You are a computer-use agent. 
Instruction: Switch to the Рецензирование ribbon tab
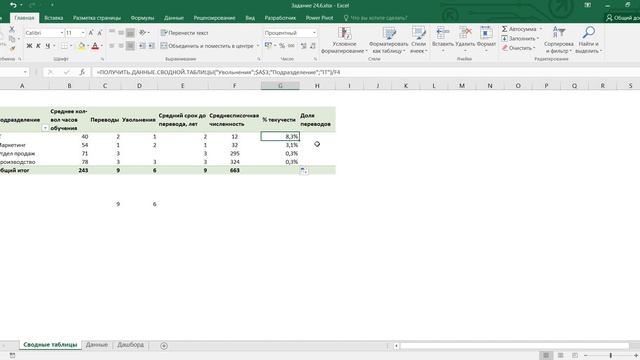point(214,18)
